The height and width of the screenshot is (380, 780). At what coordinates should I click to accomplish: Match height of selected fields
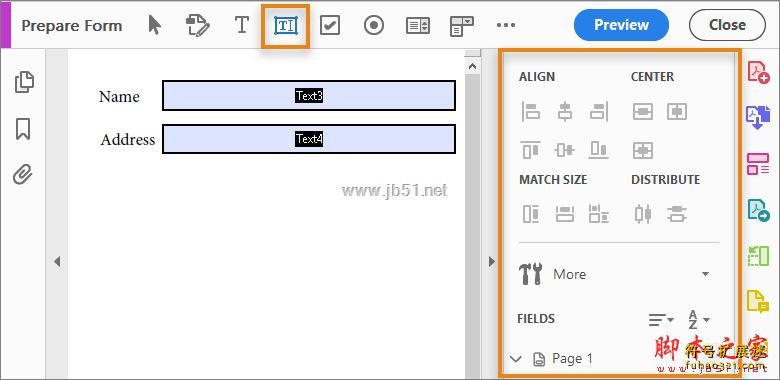click(530, 214)
